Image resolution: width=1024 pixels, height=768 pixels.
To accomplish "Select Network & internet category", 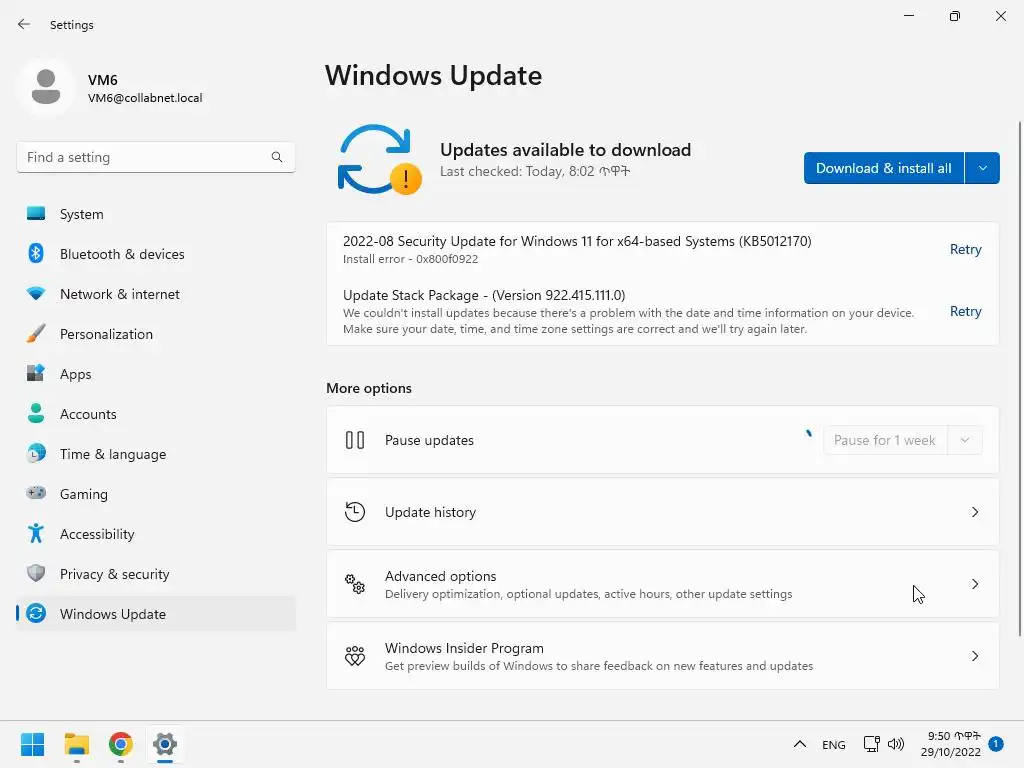I will click(x=156, y=294).
